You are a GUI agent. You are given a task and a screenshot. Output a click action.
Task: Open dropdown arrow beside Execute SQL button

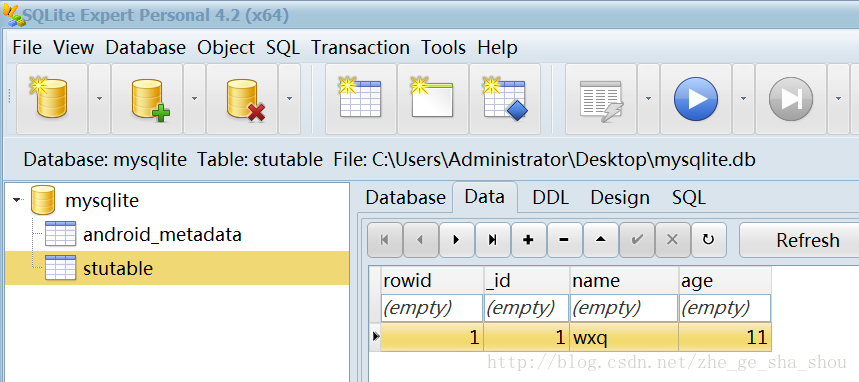743,99
